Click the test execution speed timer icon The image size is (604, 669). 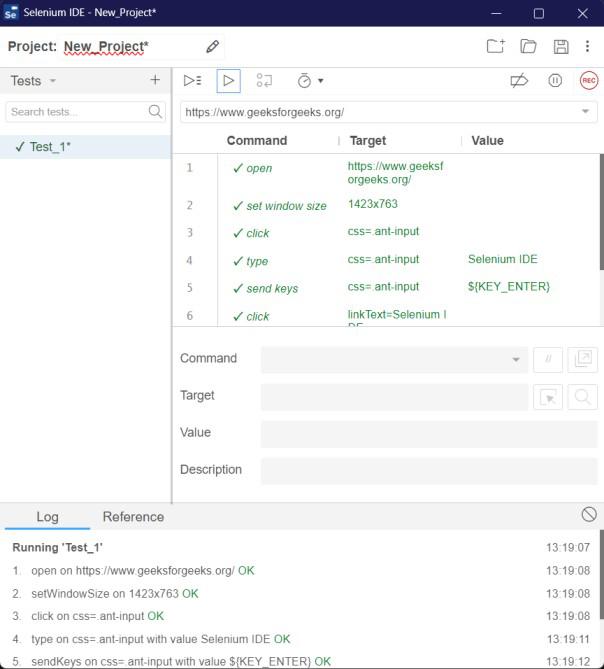pos(304,81)
